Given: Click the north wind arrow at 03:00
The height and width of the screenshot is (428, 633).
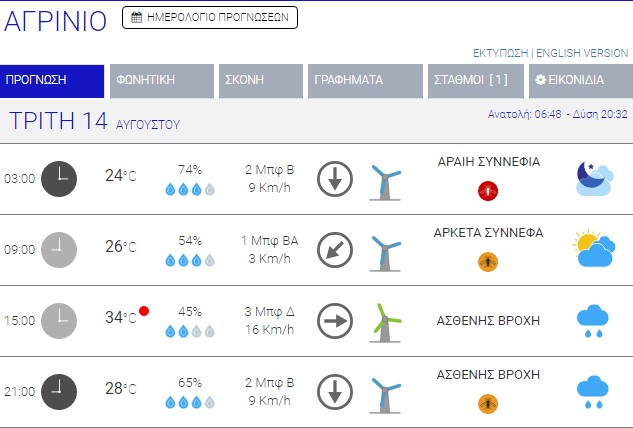Looking at the screenshot, I should coord(335,180).
